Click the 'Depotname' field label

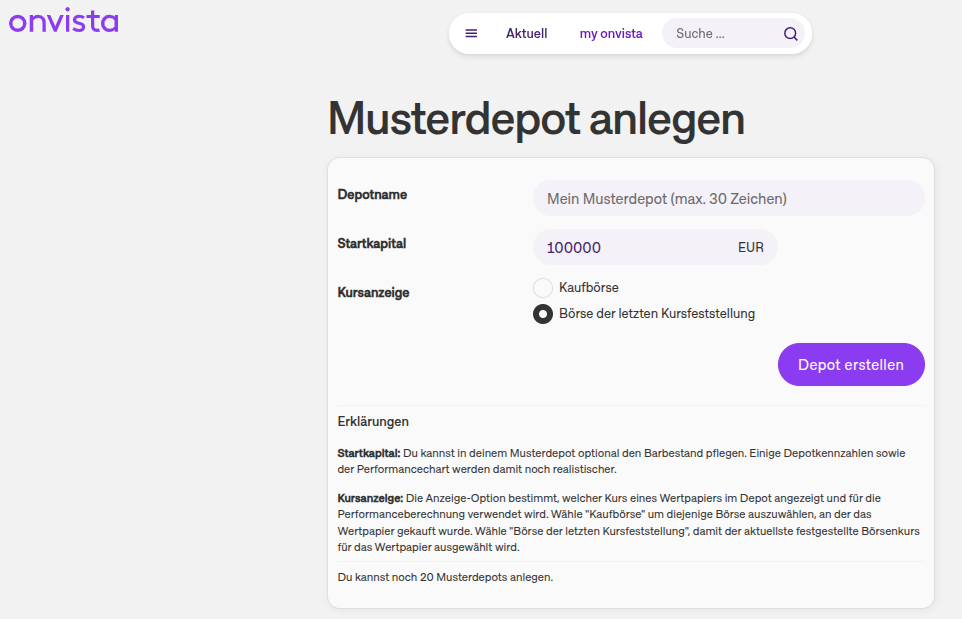372,195
